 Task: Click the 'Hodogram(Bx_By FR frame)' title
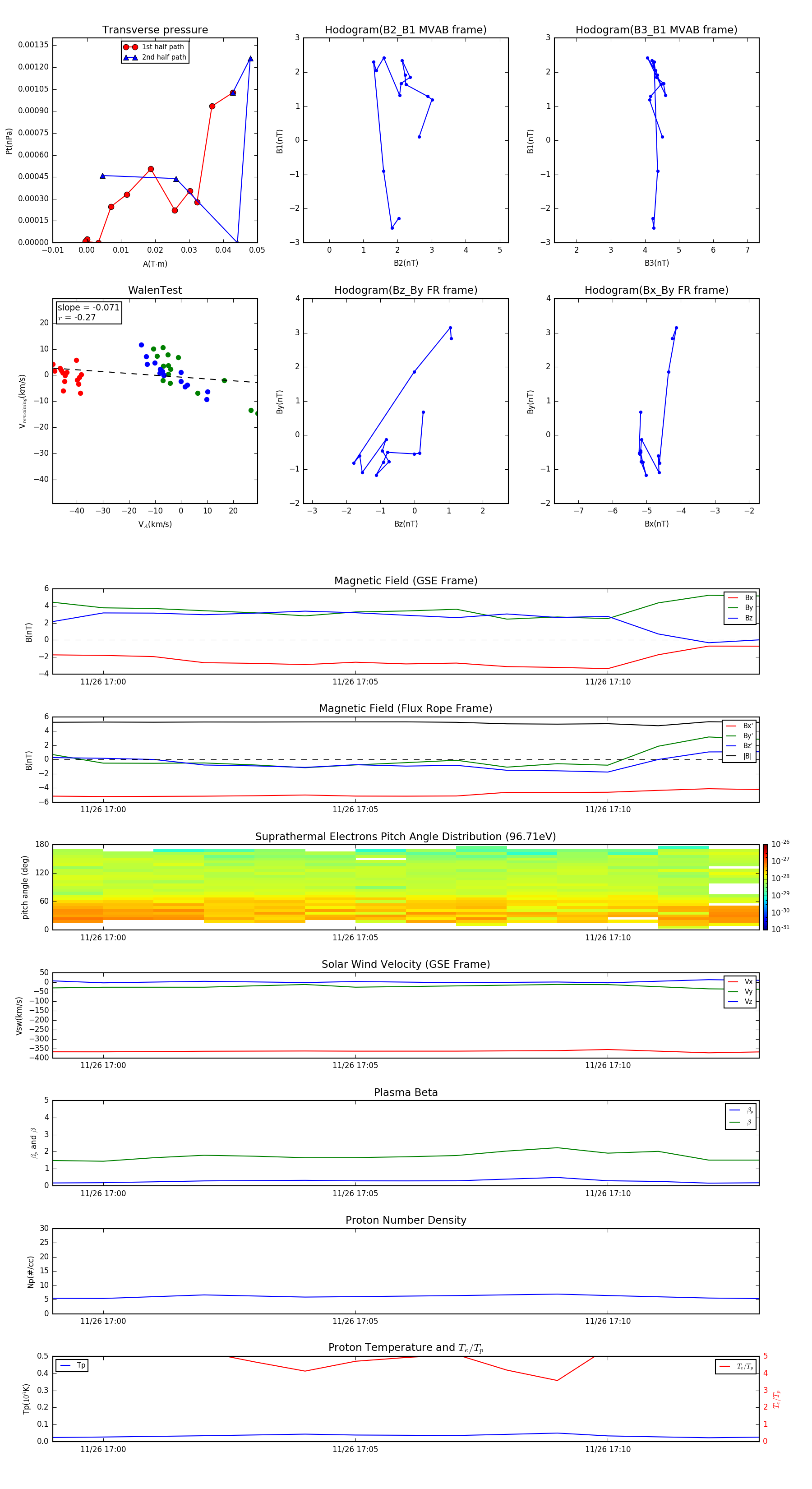656,290
